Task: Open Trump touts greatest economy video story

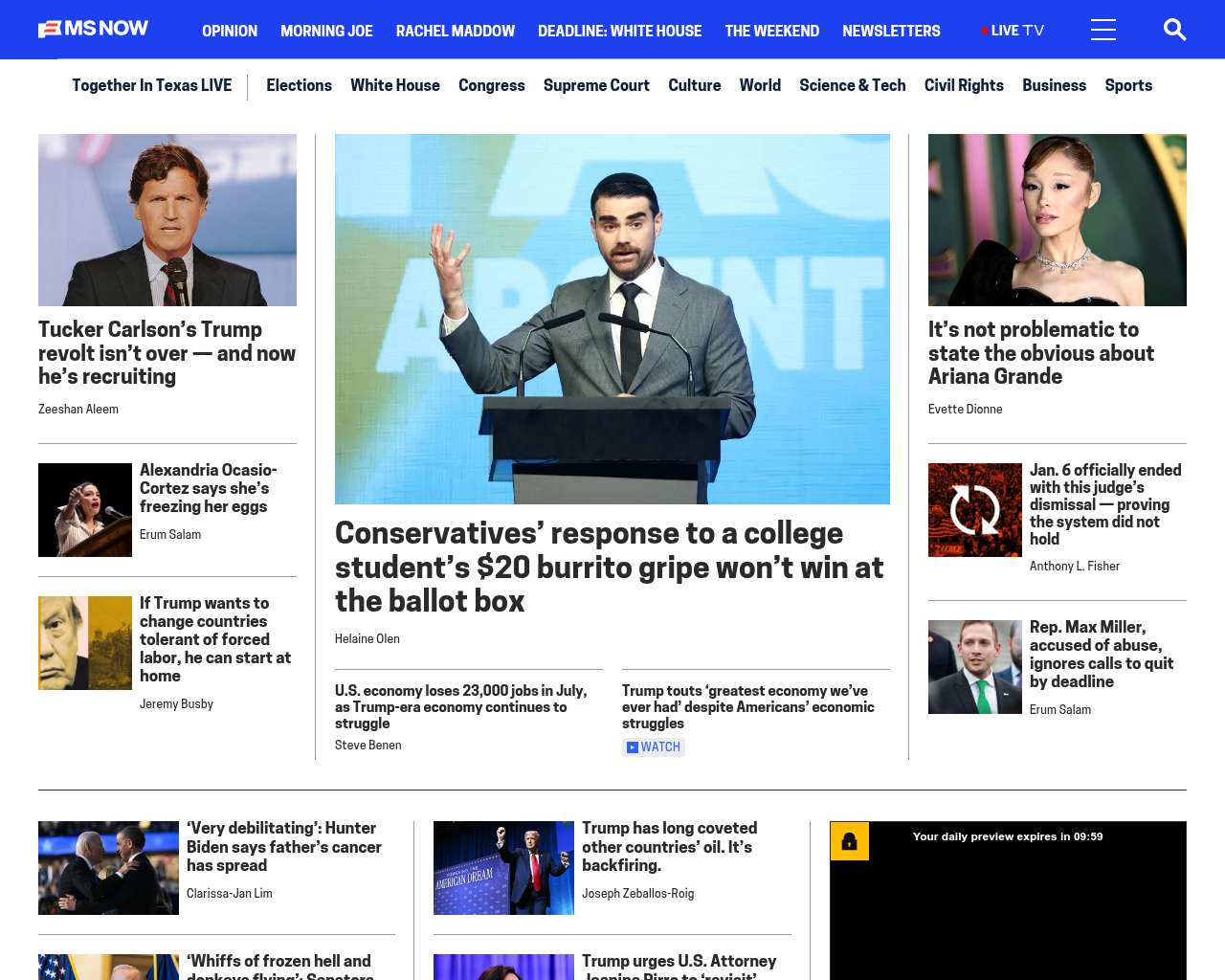Action: 748,707
